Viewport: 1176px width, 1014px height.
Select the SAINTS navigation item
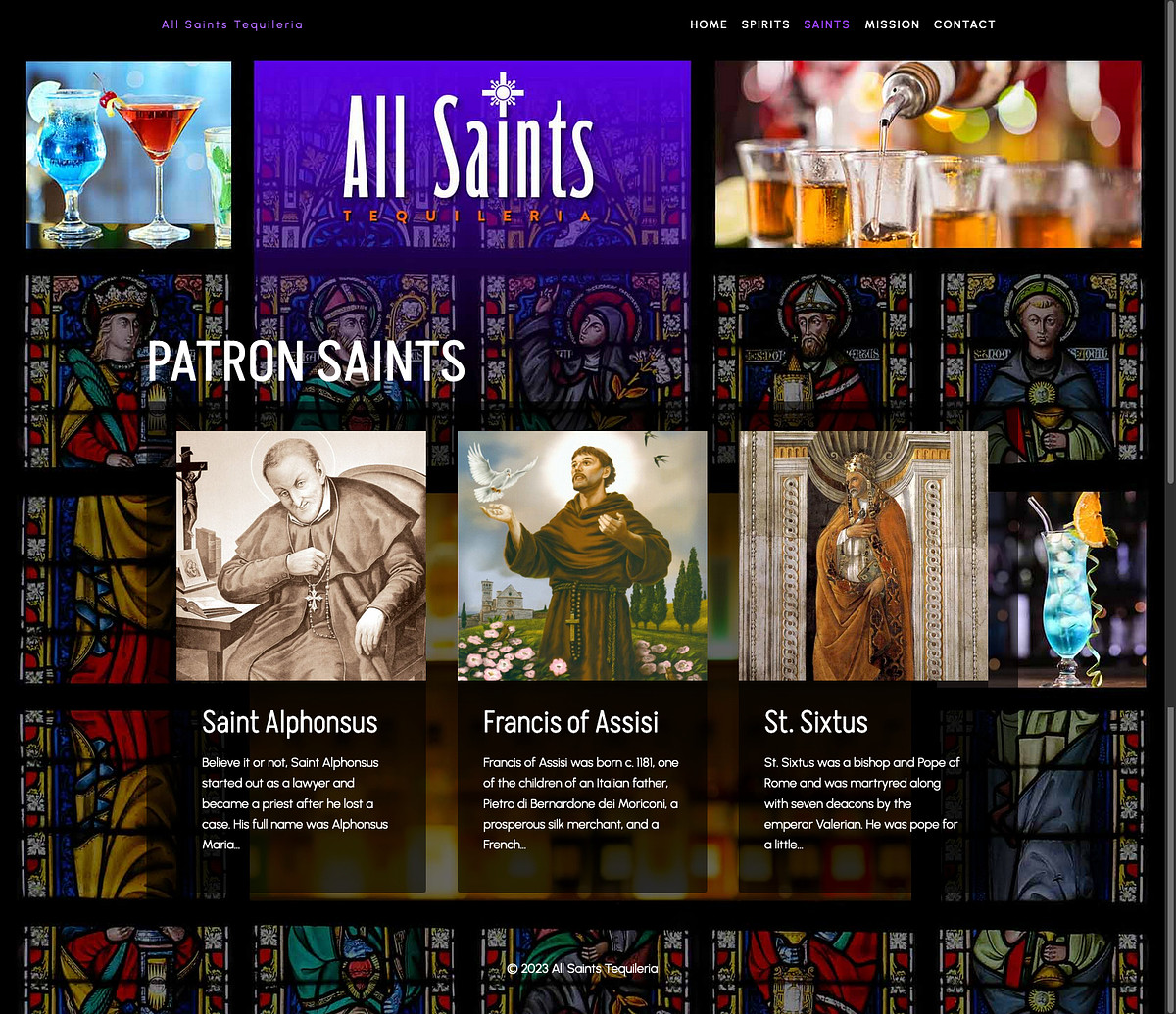[x=827, y=24]
